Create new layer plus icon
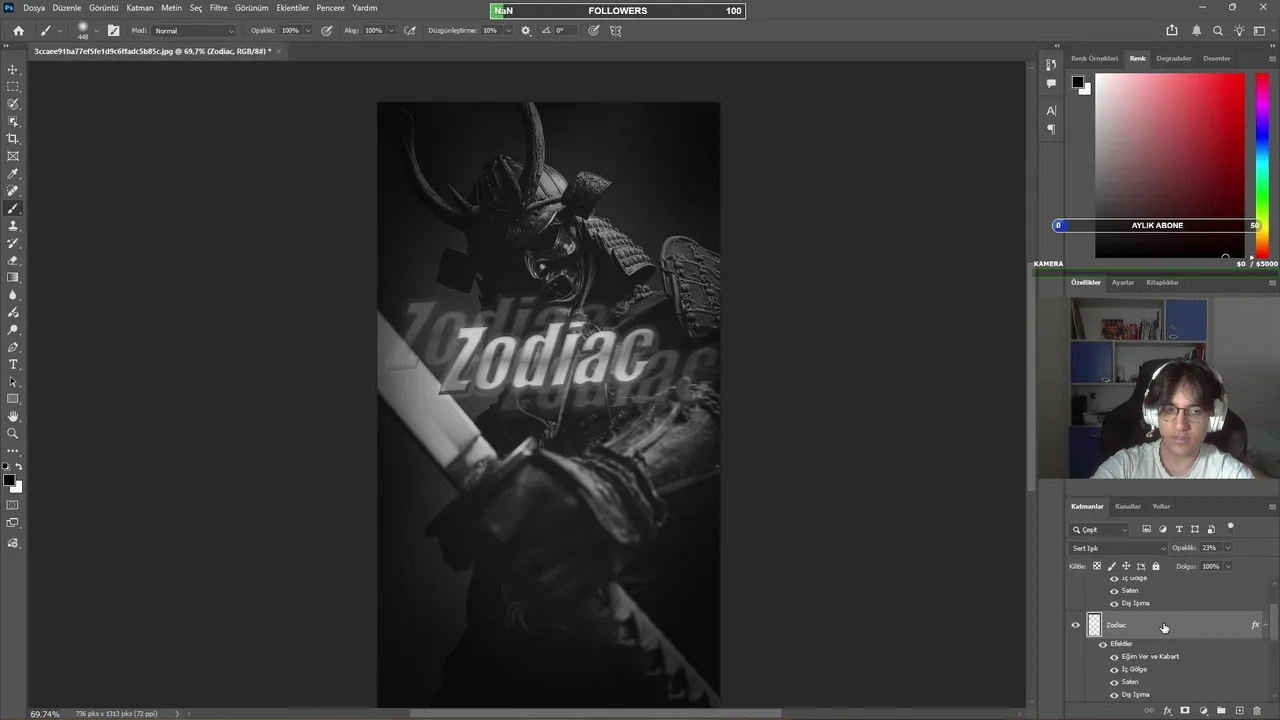Screen dimensions: 1280x720 tap(1239, 711)
